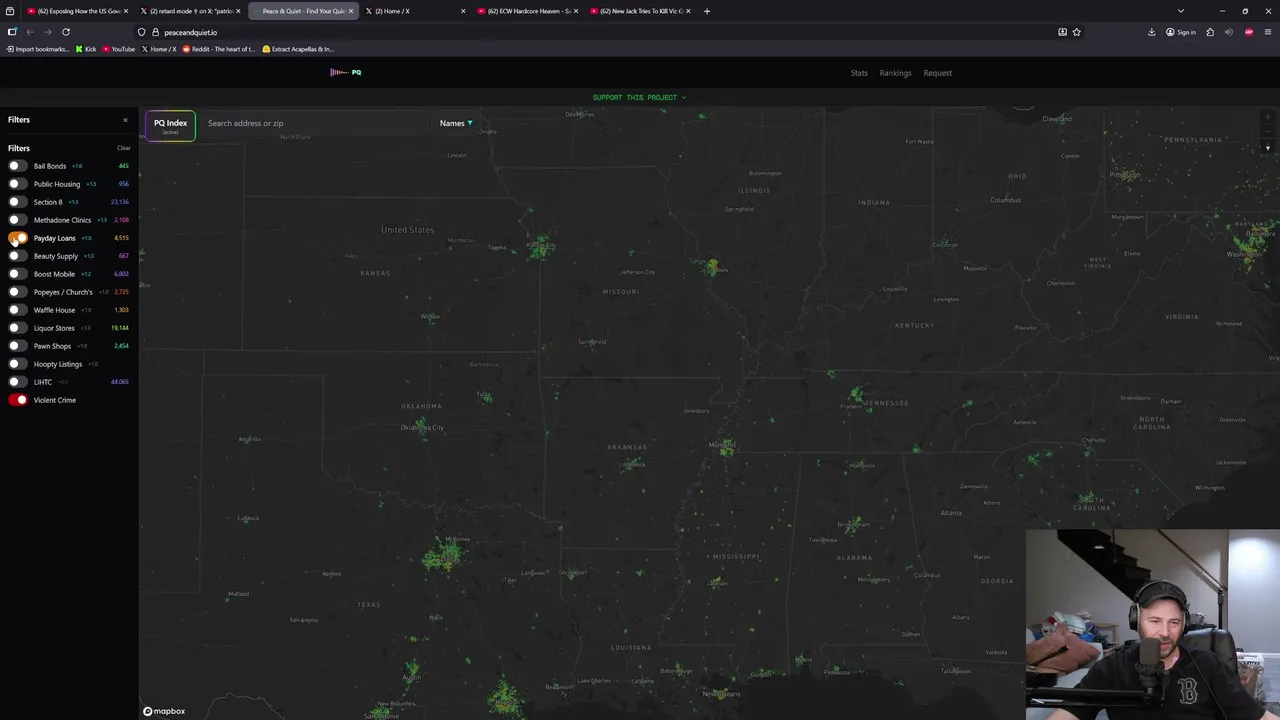Click the browser forward arrow
This screenshot has height=720, width=1280.
click(48, 32)
